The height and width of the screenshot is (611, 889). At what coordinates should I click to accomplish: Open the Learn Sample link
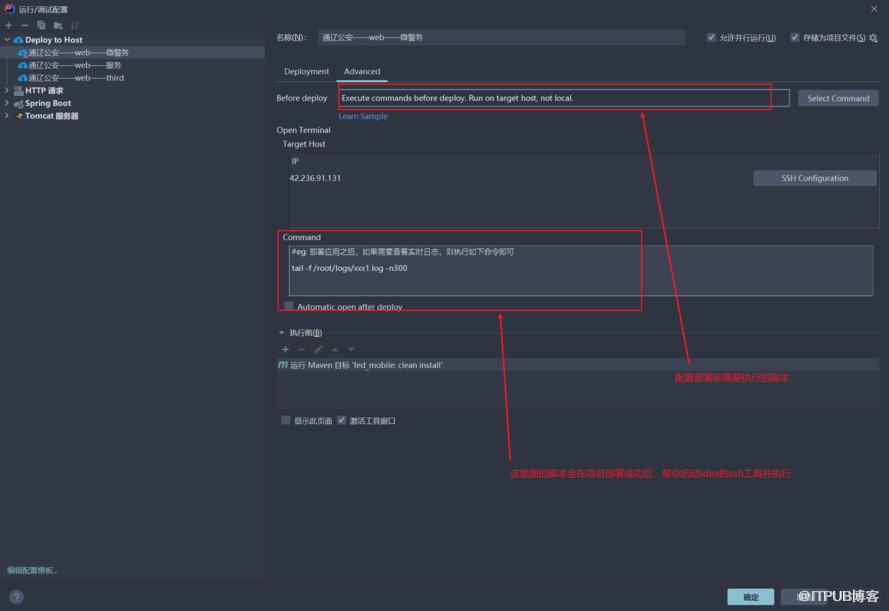pos(363,116)
